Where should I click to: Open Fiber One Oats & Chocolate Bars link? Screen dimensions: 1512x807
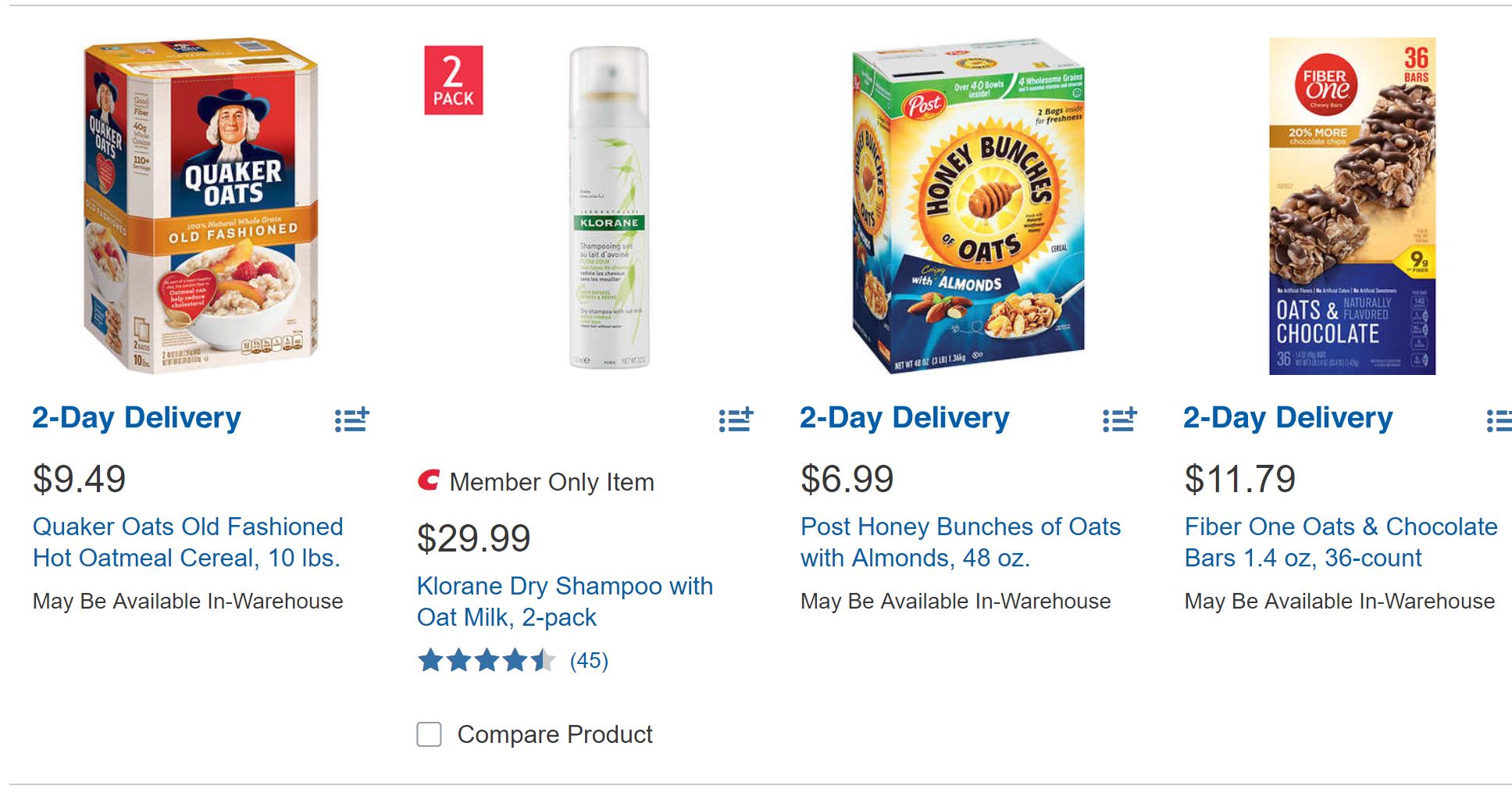tap(1340, 542)
